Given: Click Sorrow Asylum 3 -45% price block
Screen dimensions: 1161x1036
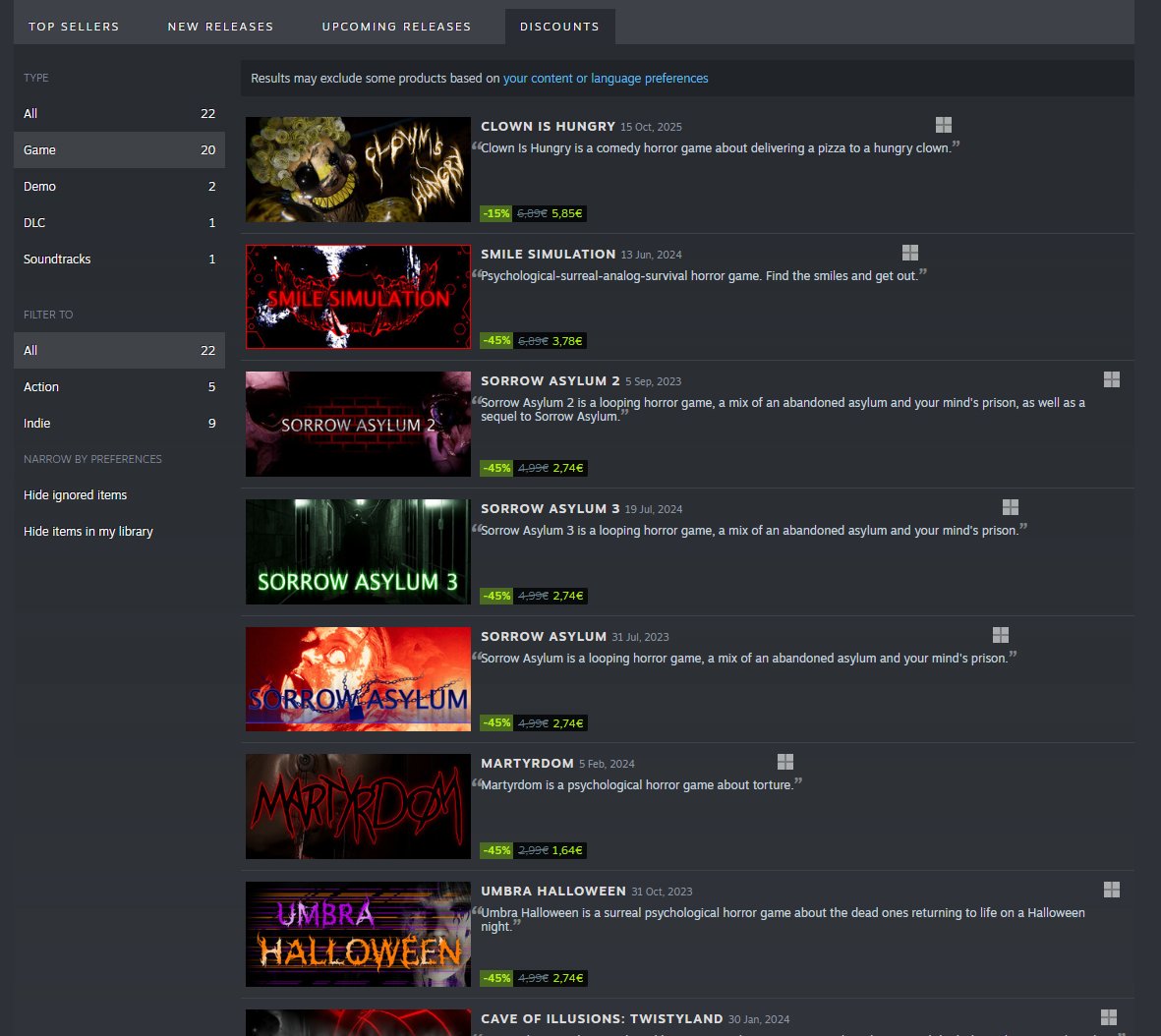Looking at the screenshot, I should (533, 596).
